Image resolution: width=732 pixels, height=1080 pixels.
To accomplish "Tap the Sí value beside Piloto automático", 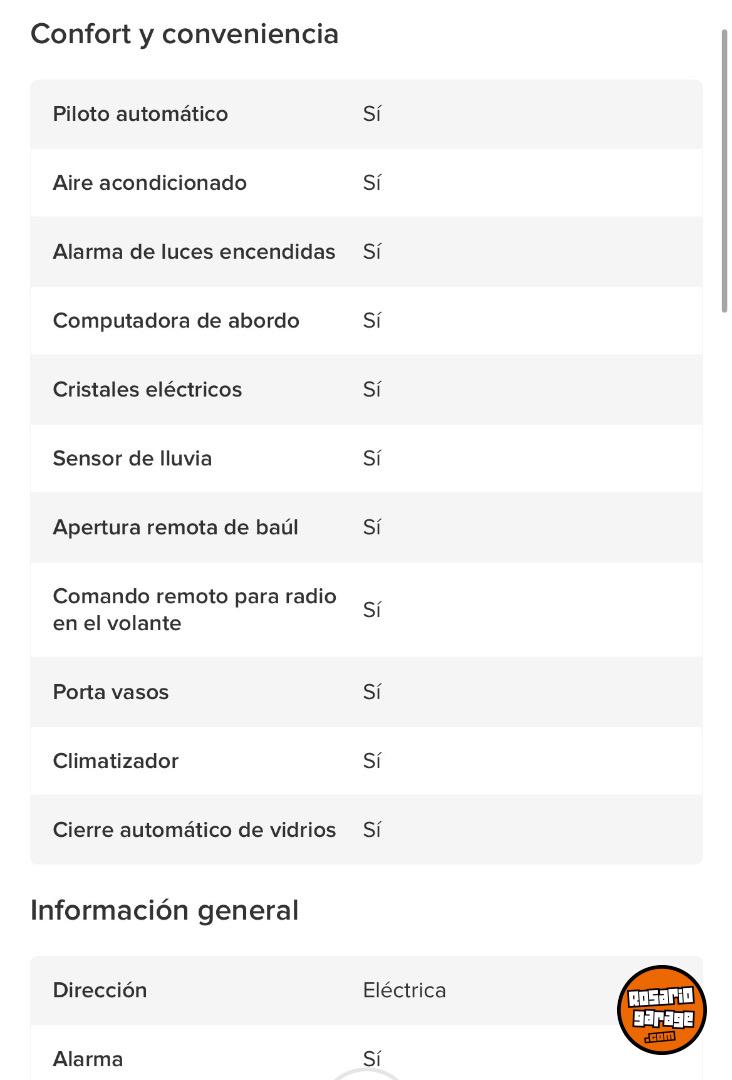I will (x=372, y=114).
